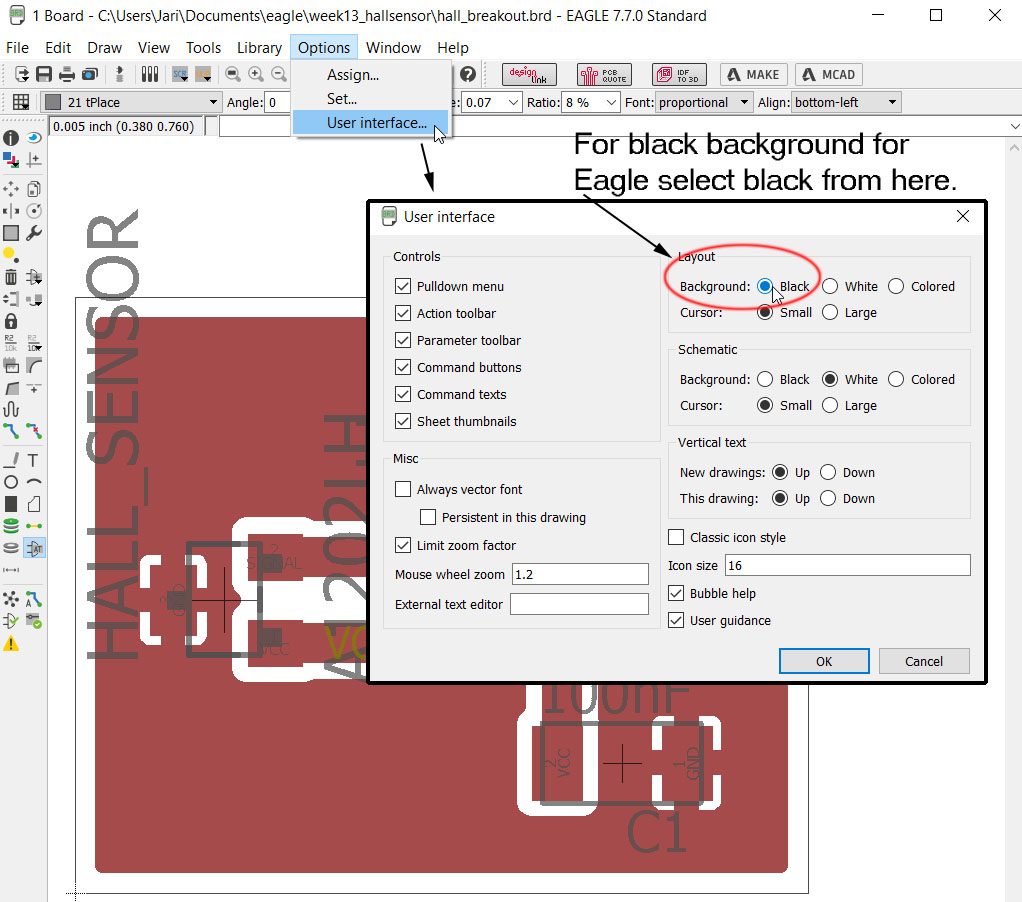Image resolution: width=1022 pixels, height=902 pixels.
Task: Uncheck the Parameter toolbar option
Action: point(403,340)
